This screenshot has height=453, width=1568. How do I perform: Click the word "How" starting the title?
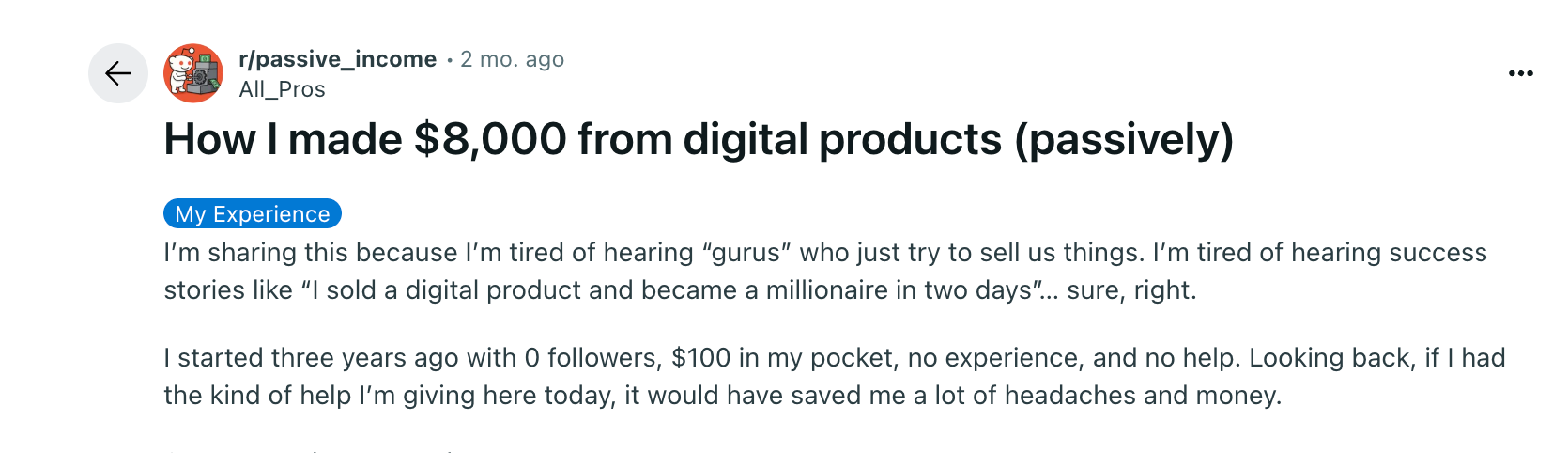point(209,140)
